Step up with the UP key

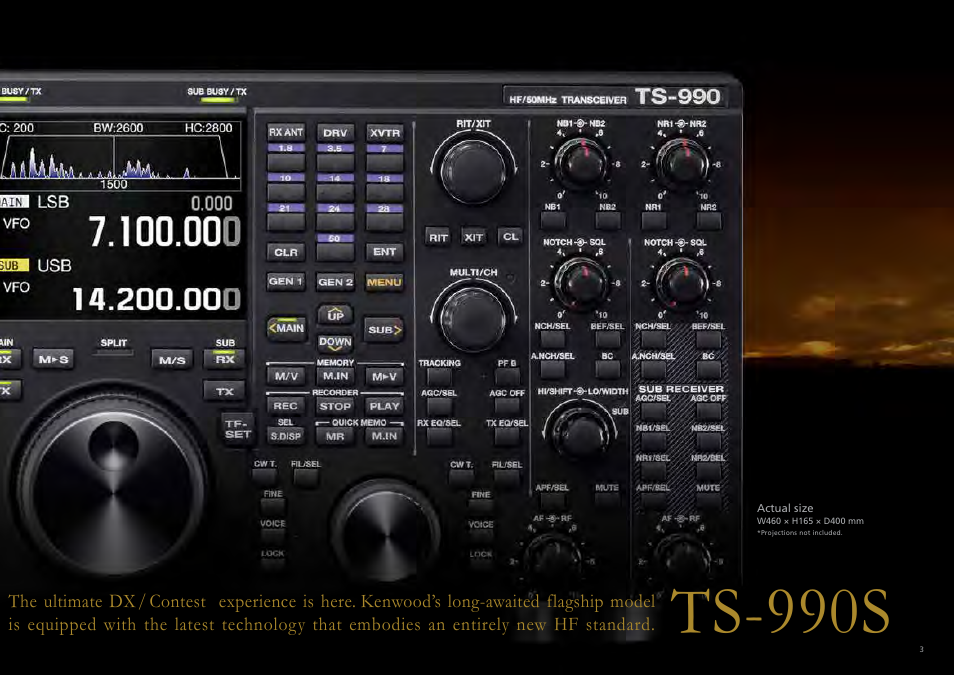(335, 315)
